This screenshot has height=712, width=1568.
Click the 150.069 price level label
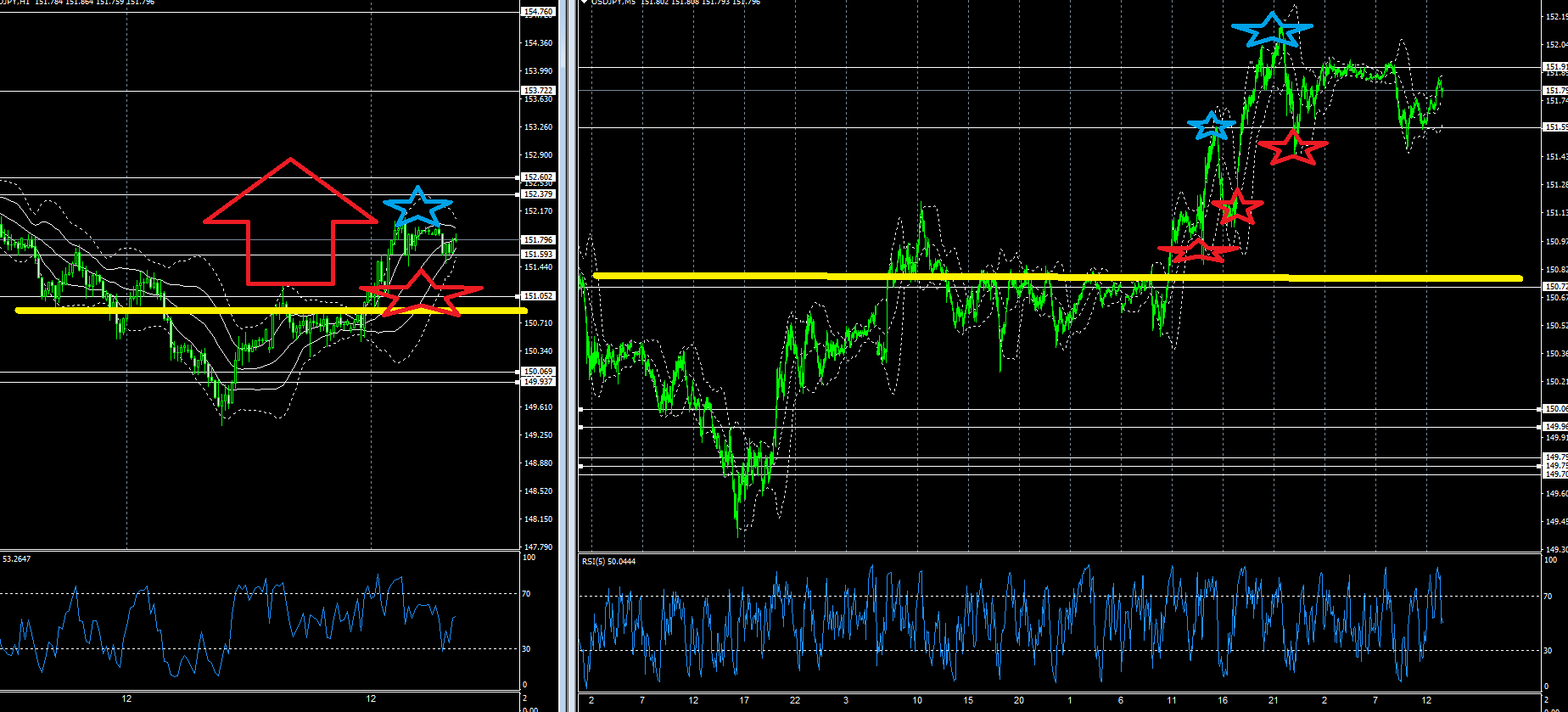[538, 372]
